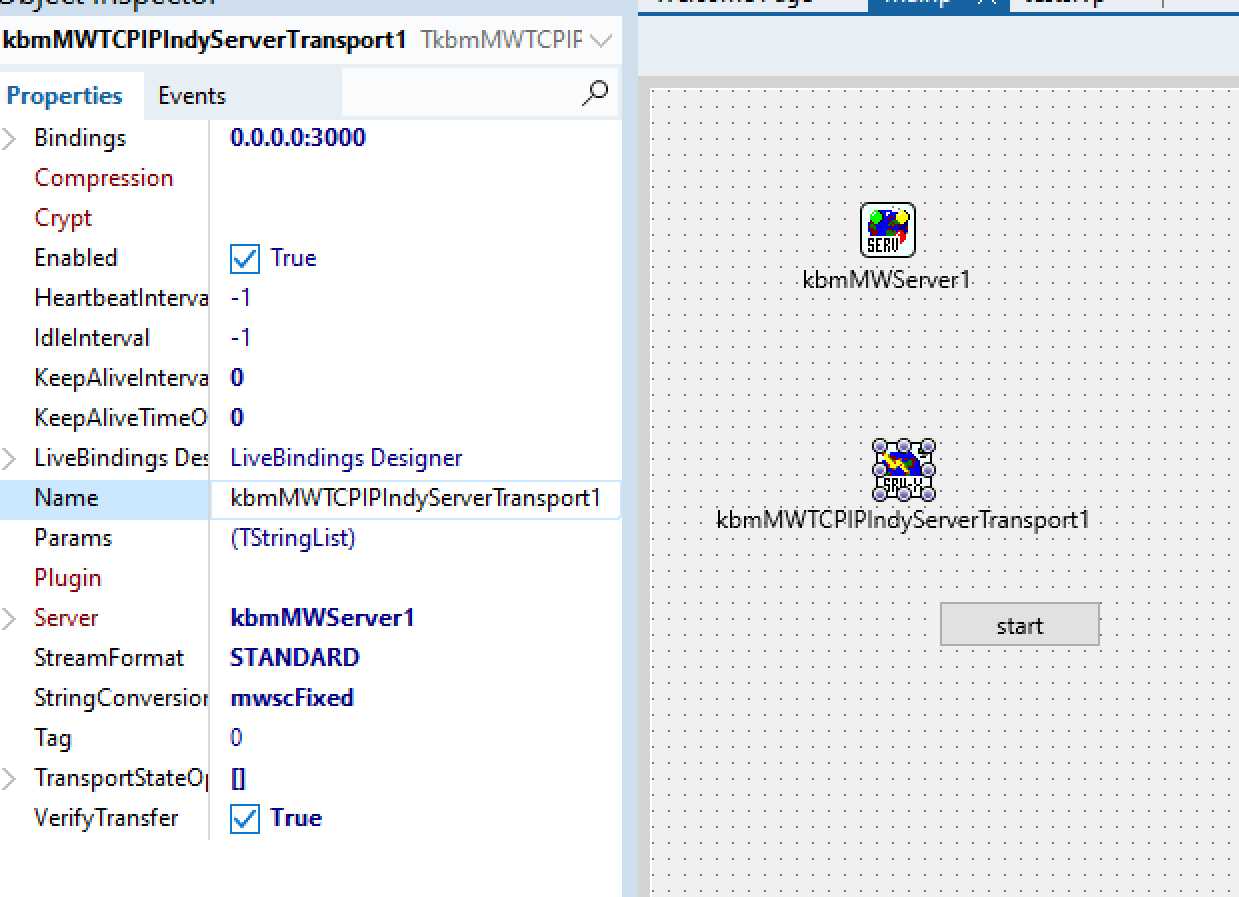Edit the Name property value field
Viewport: 1239px width, 897px height.
[416, 498]
